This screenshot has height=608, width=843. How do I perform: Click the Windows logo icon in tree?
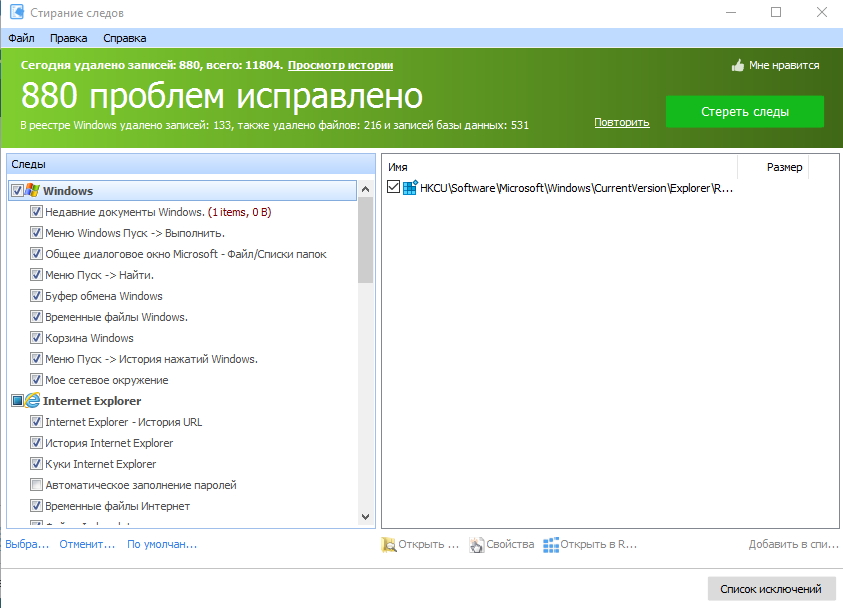pos(33,190)
